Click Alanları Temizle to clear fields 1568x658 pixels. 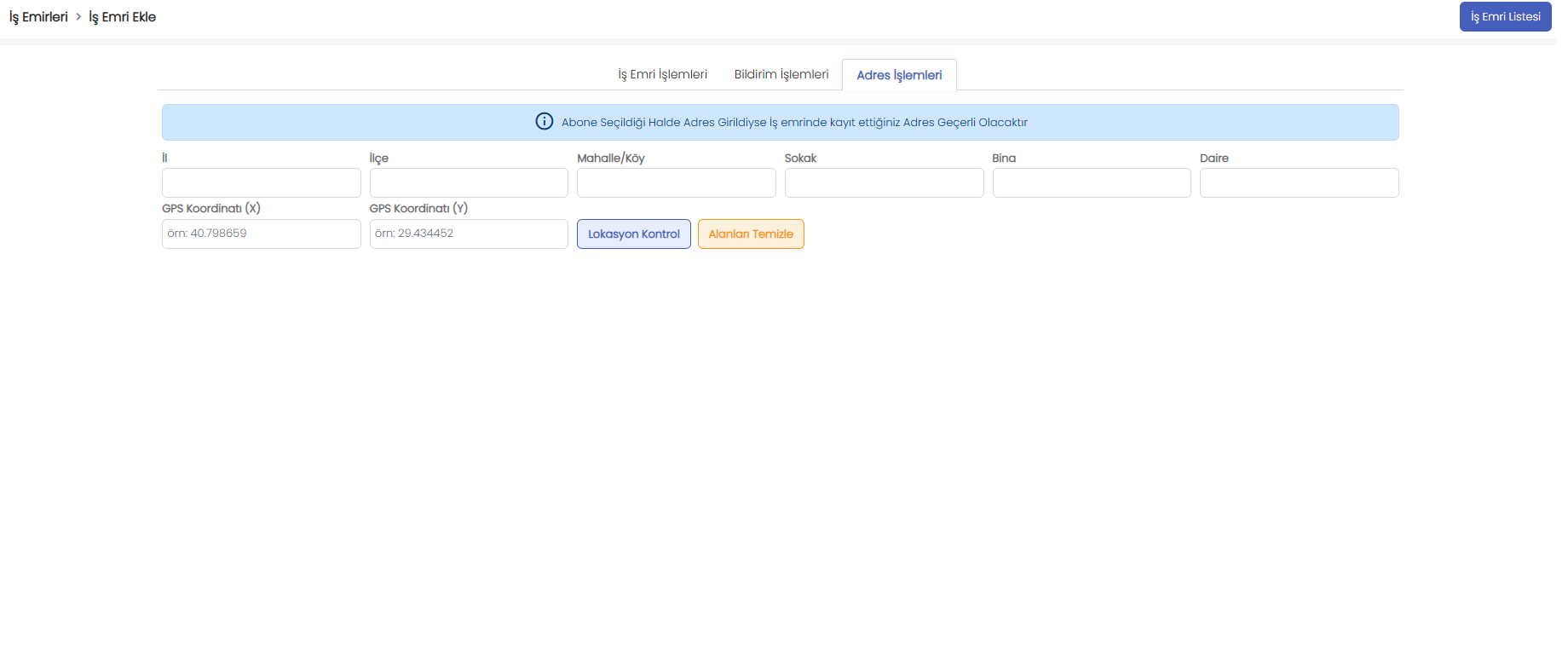751,234
